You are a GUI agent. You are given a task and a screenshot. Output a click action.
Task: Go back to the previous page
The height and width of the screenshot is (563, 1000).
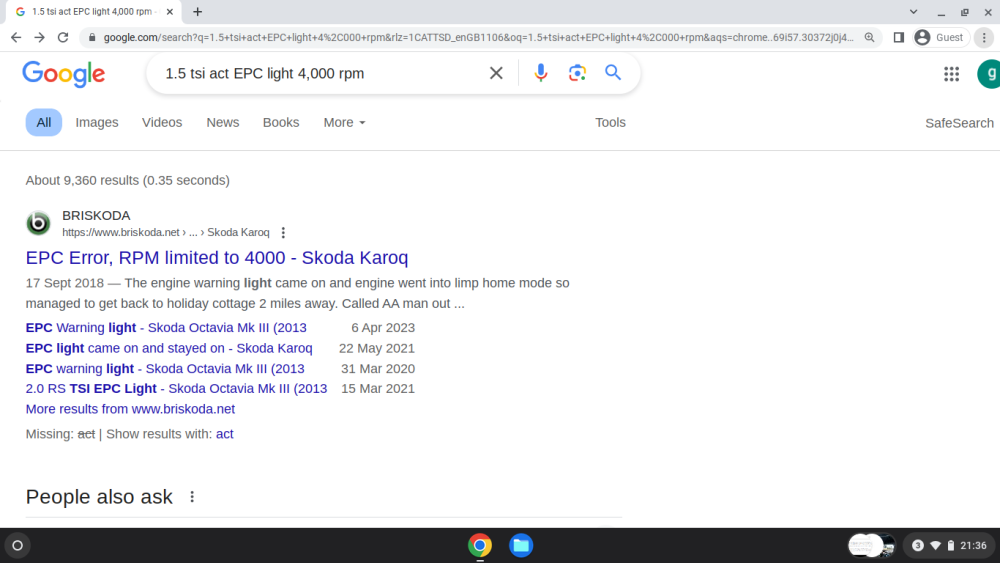click(16, 38)
